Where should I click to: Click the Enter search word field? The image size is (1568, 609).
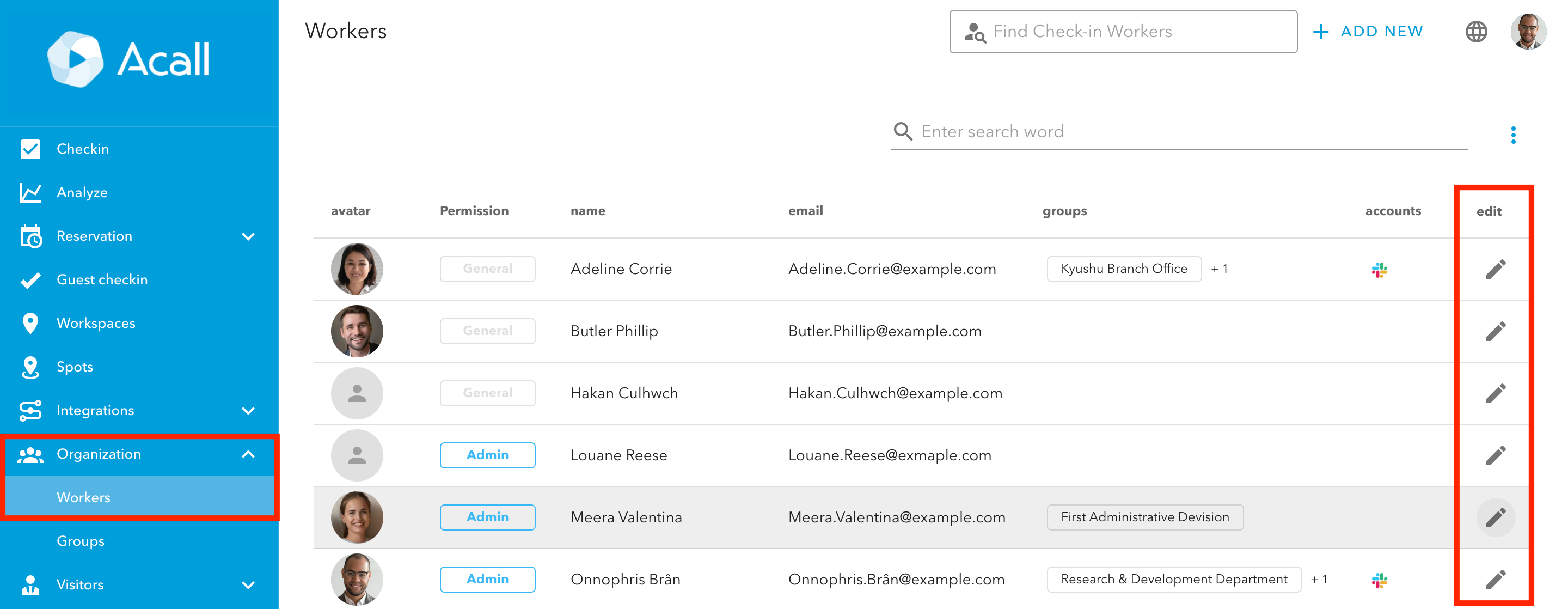coord(1179,131)
